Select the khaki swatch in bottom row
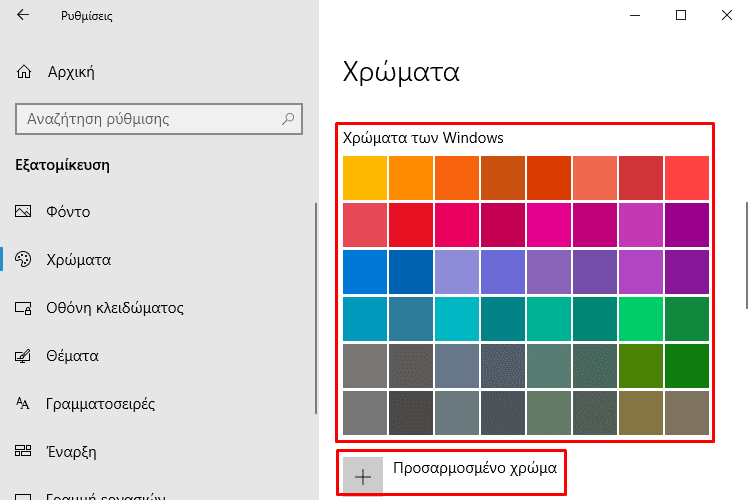 pos(641,413)
